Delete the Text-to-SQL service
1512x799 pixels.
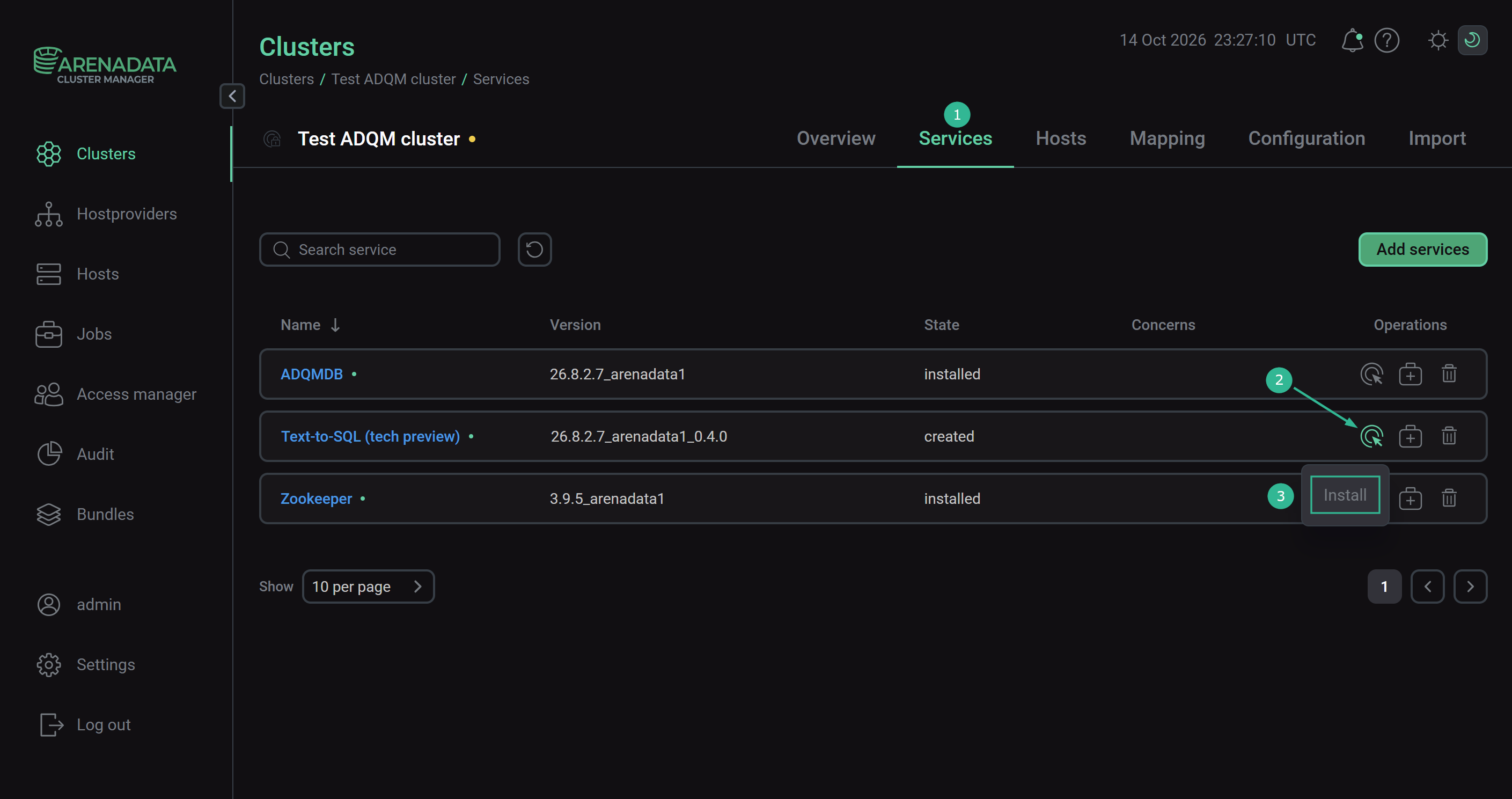[x=1449, y=436]
